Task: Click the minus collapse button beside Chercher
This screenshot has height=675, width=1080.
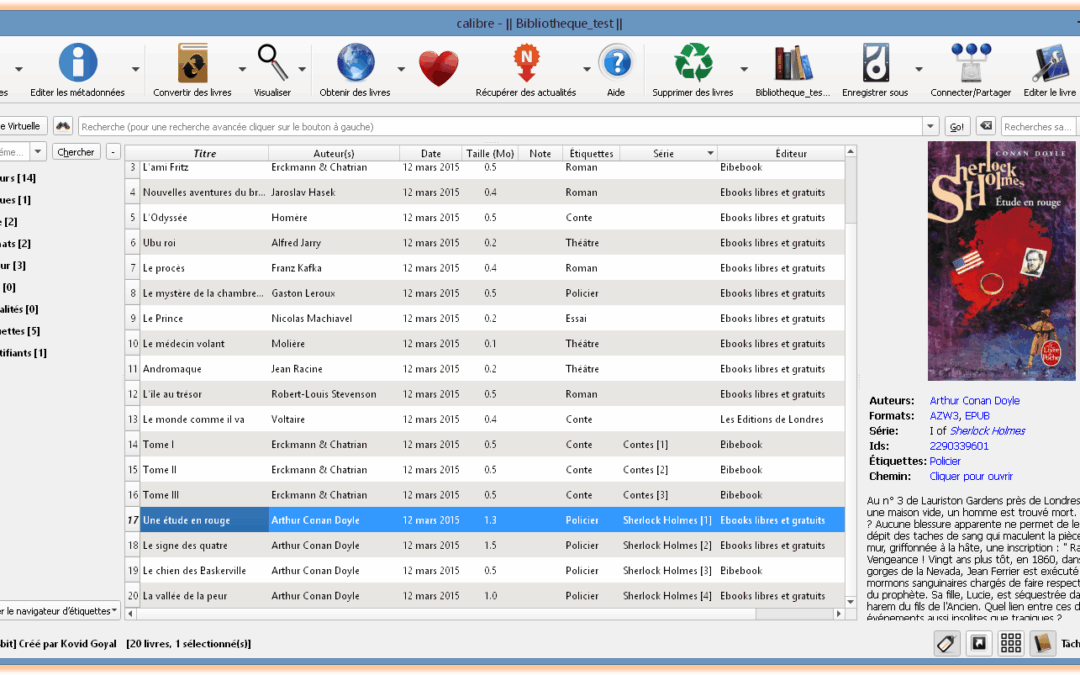Action: (113, 152)
